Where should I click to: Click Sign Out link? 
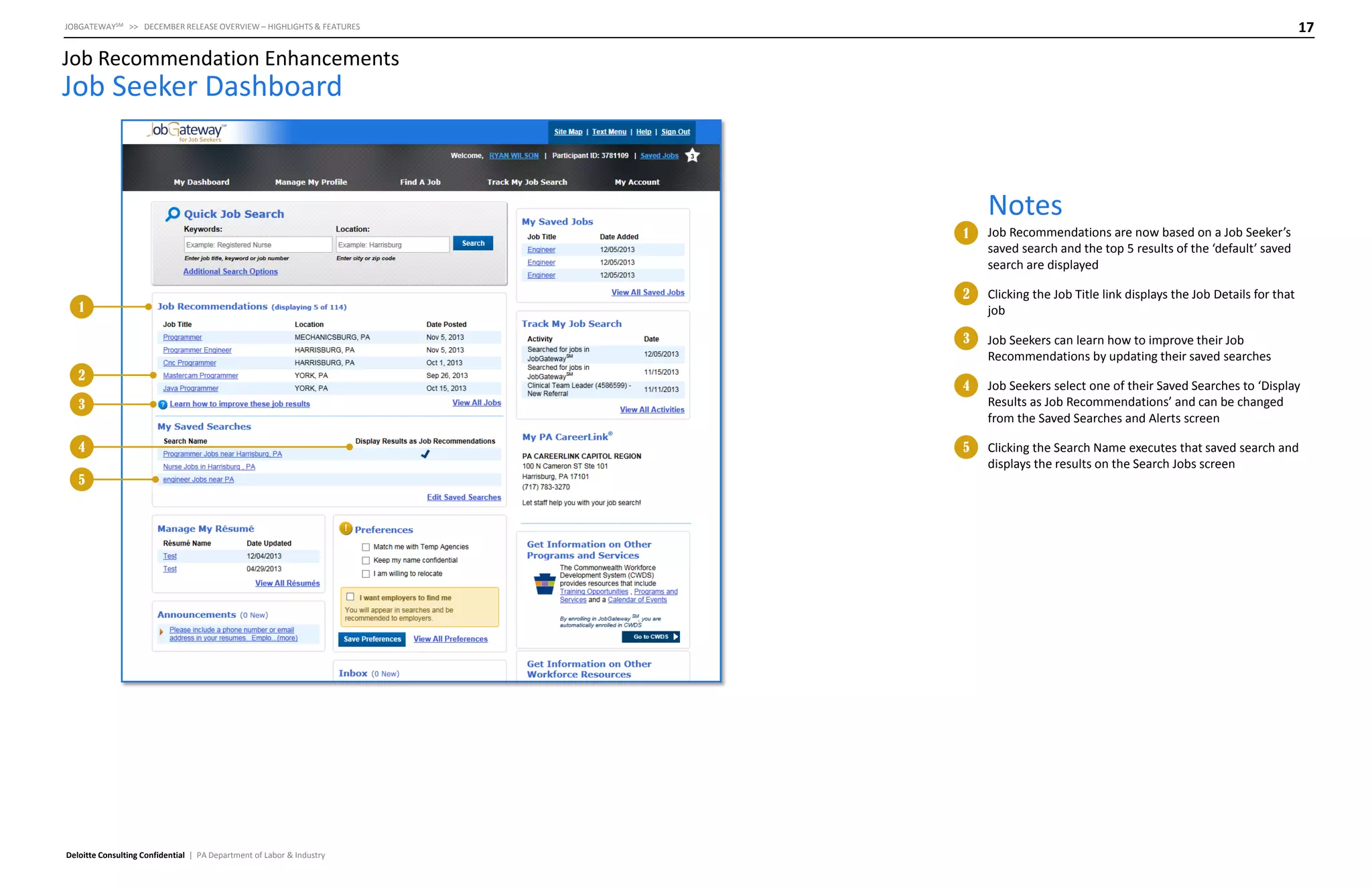(675, 132)
